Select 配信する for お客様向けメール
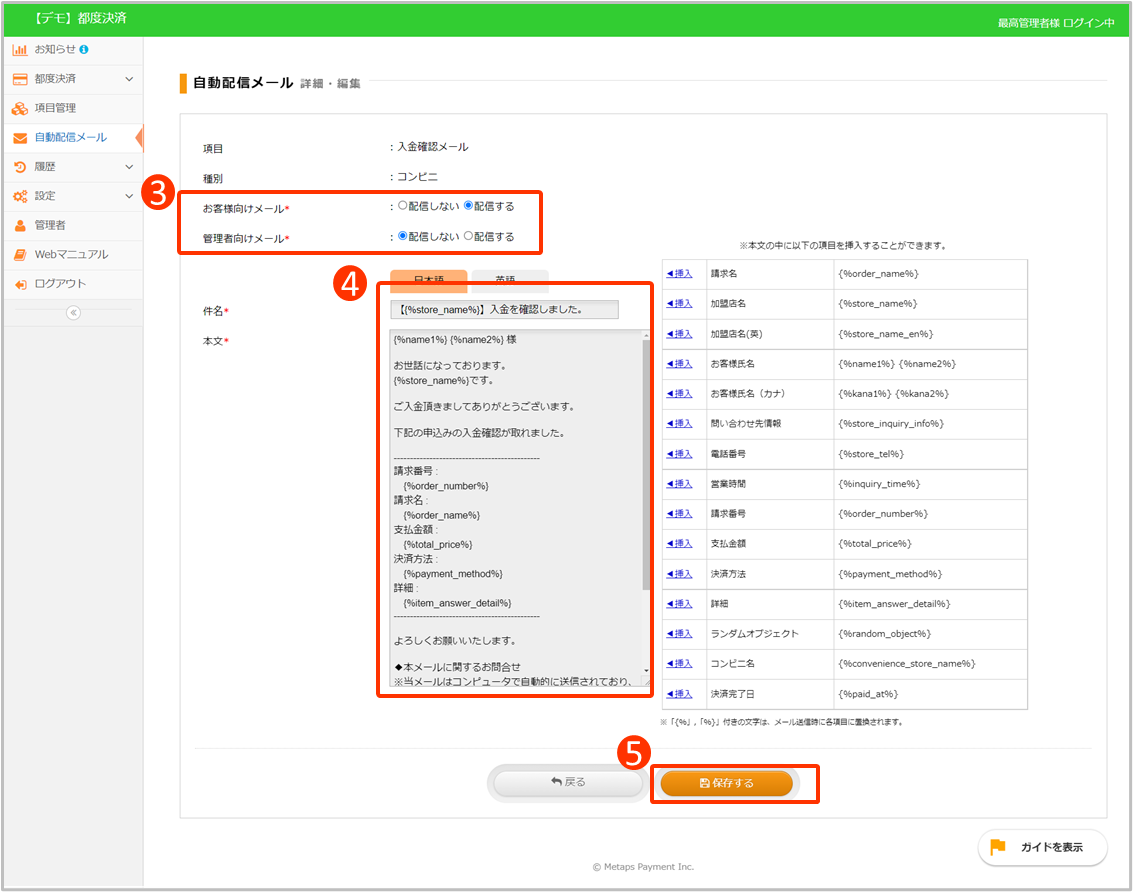 (x=469, y=206)
